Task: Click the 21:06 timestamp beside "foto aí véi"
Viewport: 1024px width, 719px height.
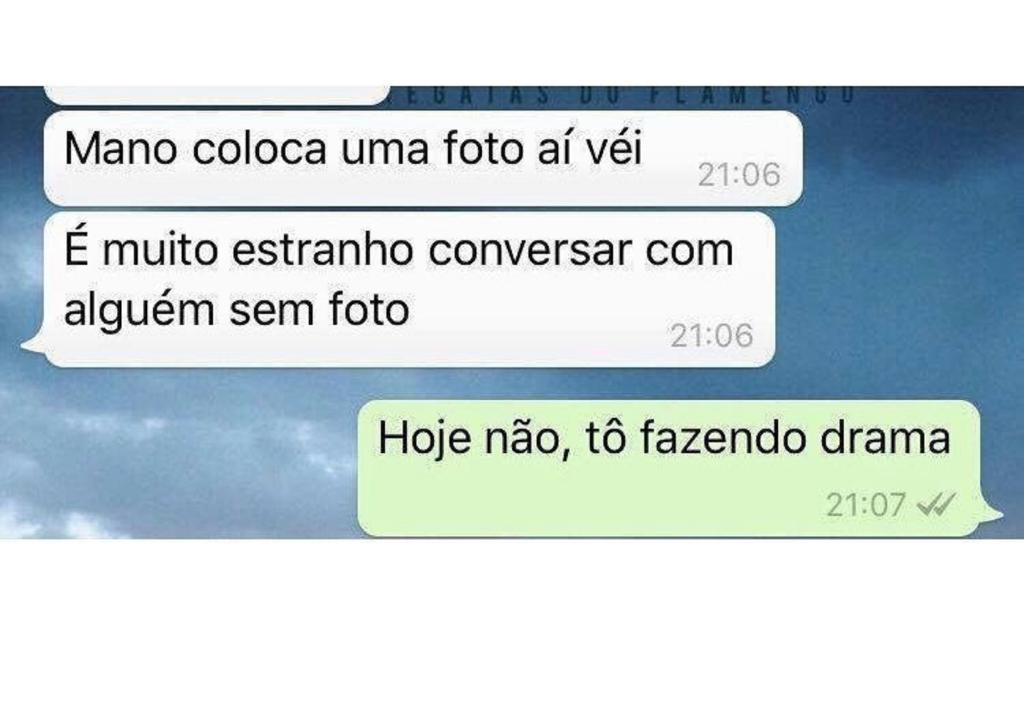Action: tap(739, 174)
